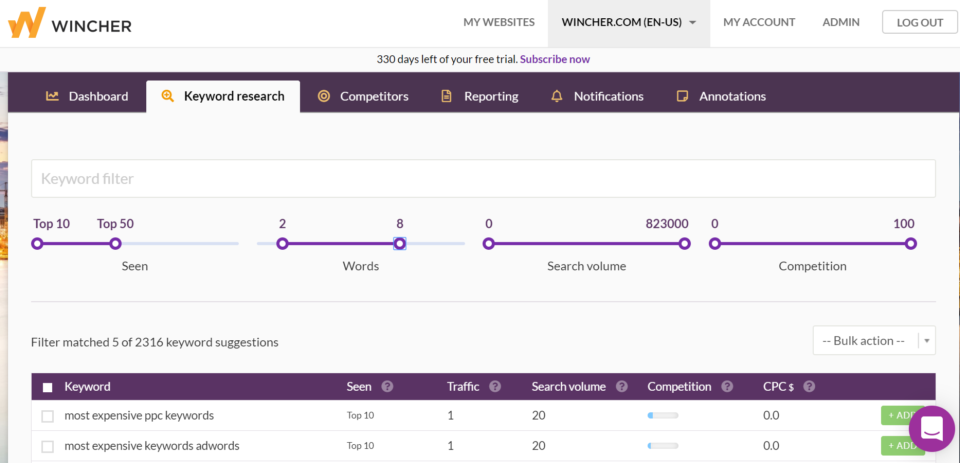
Task: Open the Competitors tab
Action: coord(363,96)
